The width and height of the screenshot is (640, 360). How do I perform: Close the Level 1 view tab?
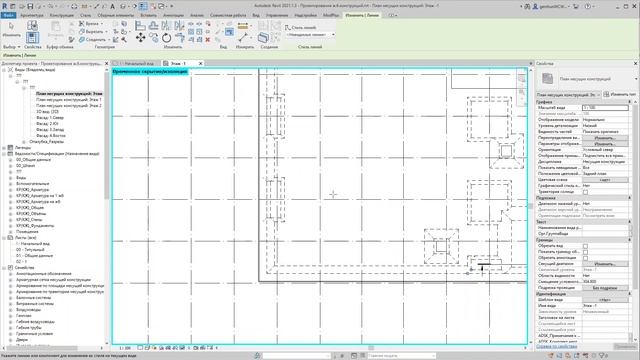[200, 64]
